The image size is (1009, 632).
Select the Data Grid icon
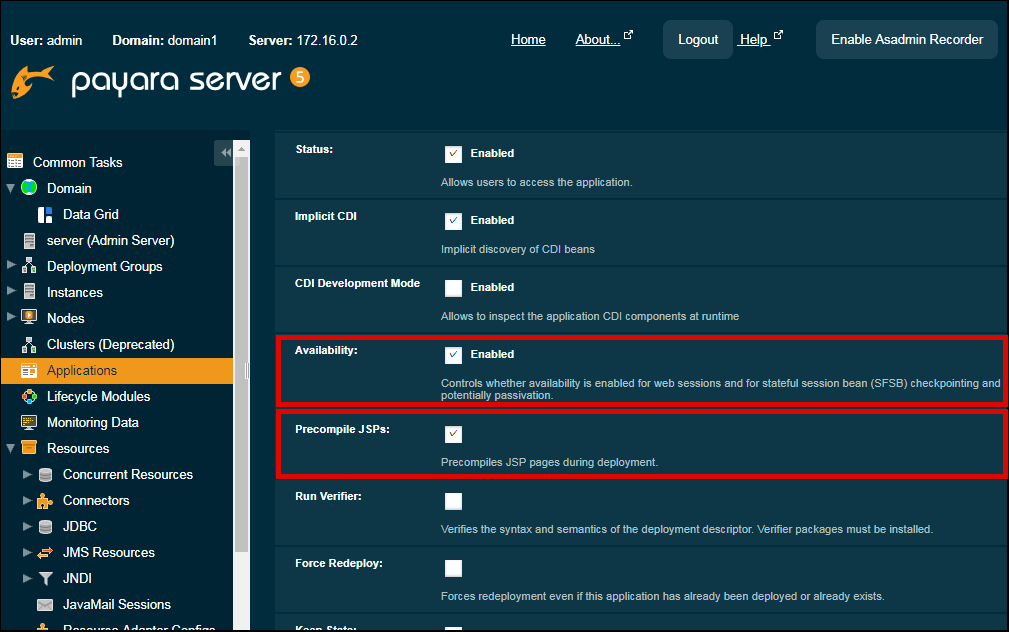click(45, 214)
